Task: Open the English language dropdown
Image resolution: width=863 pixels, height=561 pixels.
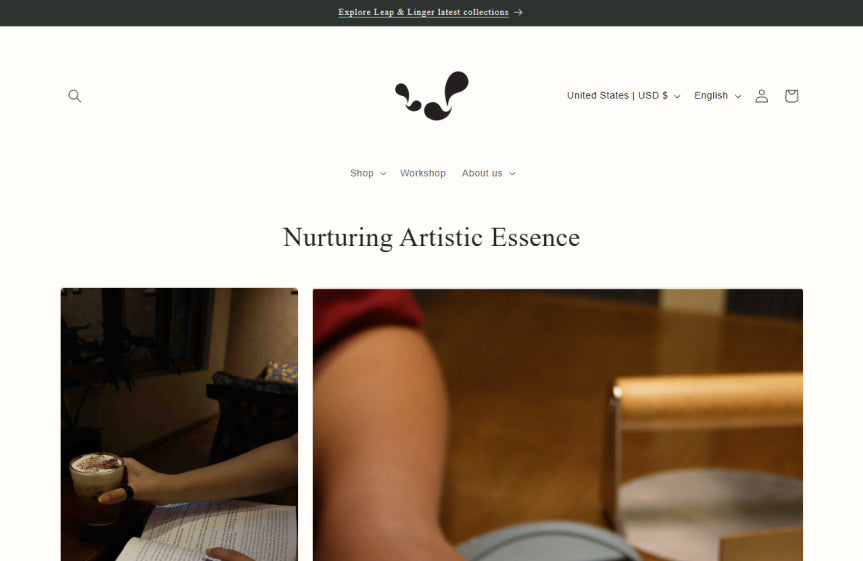Action: pos(718,96)
